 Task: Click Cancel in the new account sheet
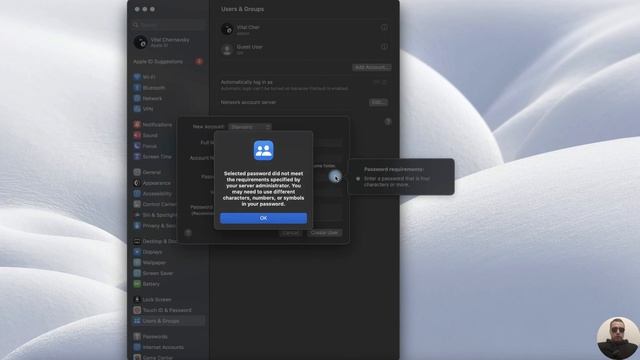(x=291, y=233)
